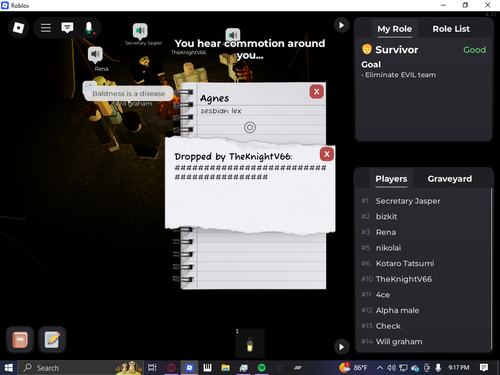The width and height of the screenshot is (500, 375).
Task: Open the 9:17 PM clock
Action: pos(459,368)
